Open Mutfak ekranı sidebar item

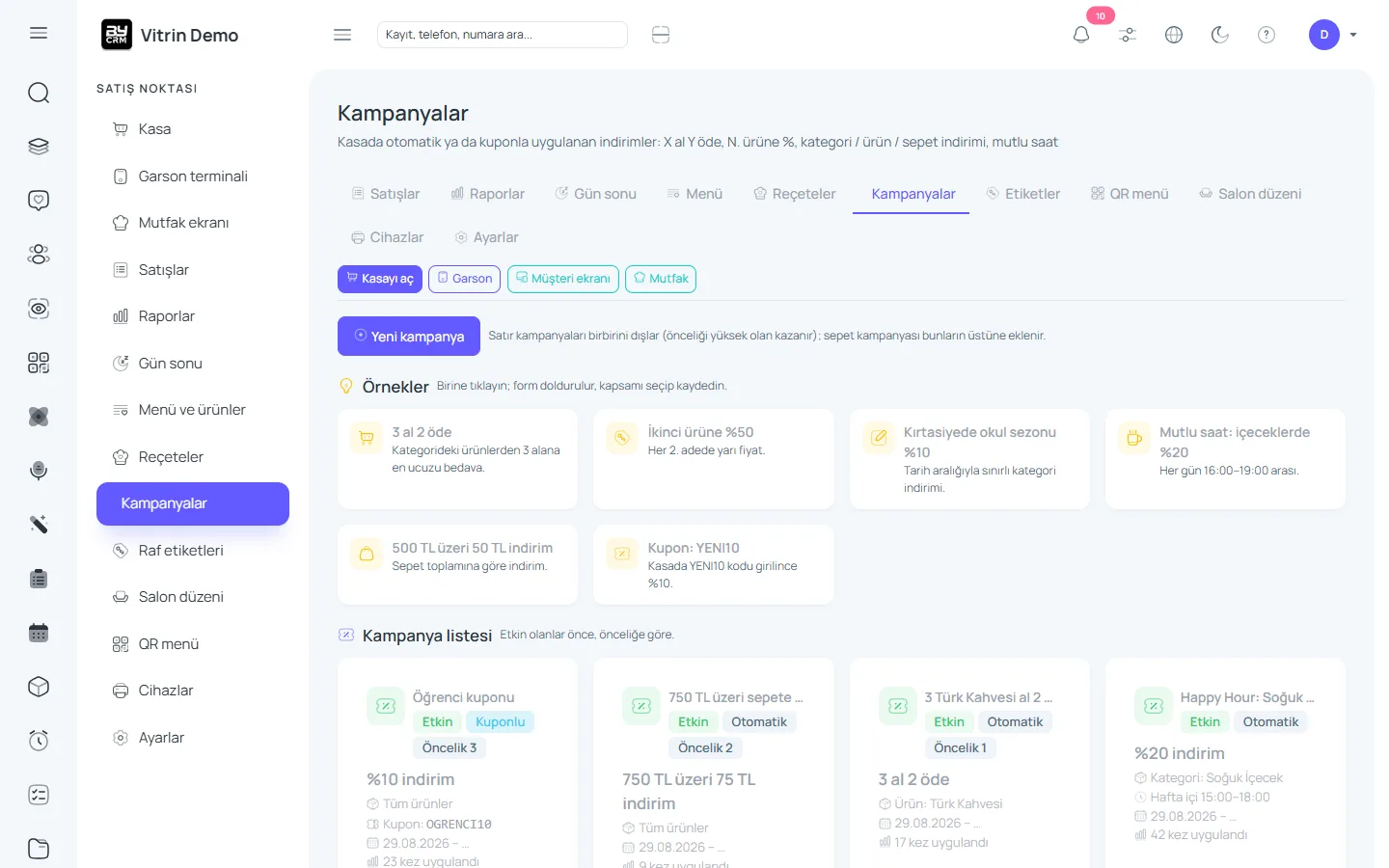click(193, 223)
